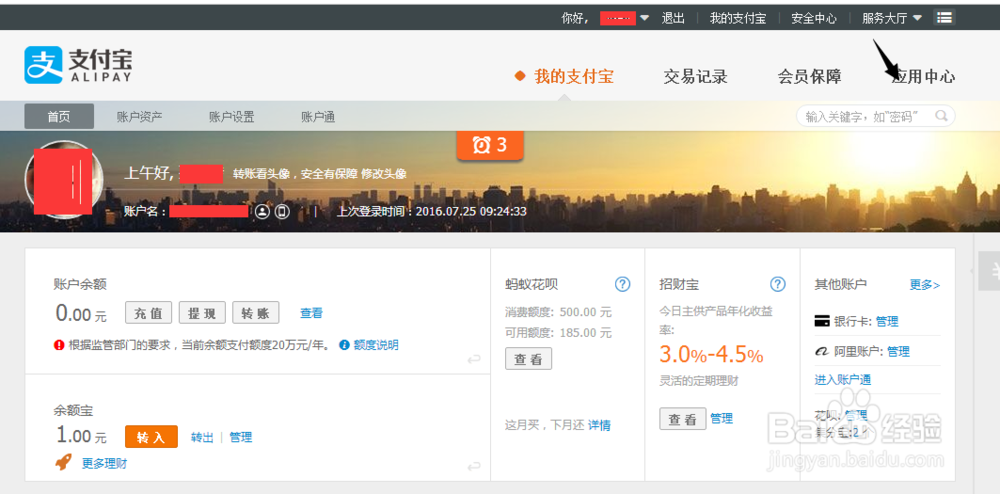1000x494 pixels.
Task: Click 管理 link for 银行卡
Action: pos(887,321)
